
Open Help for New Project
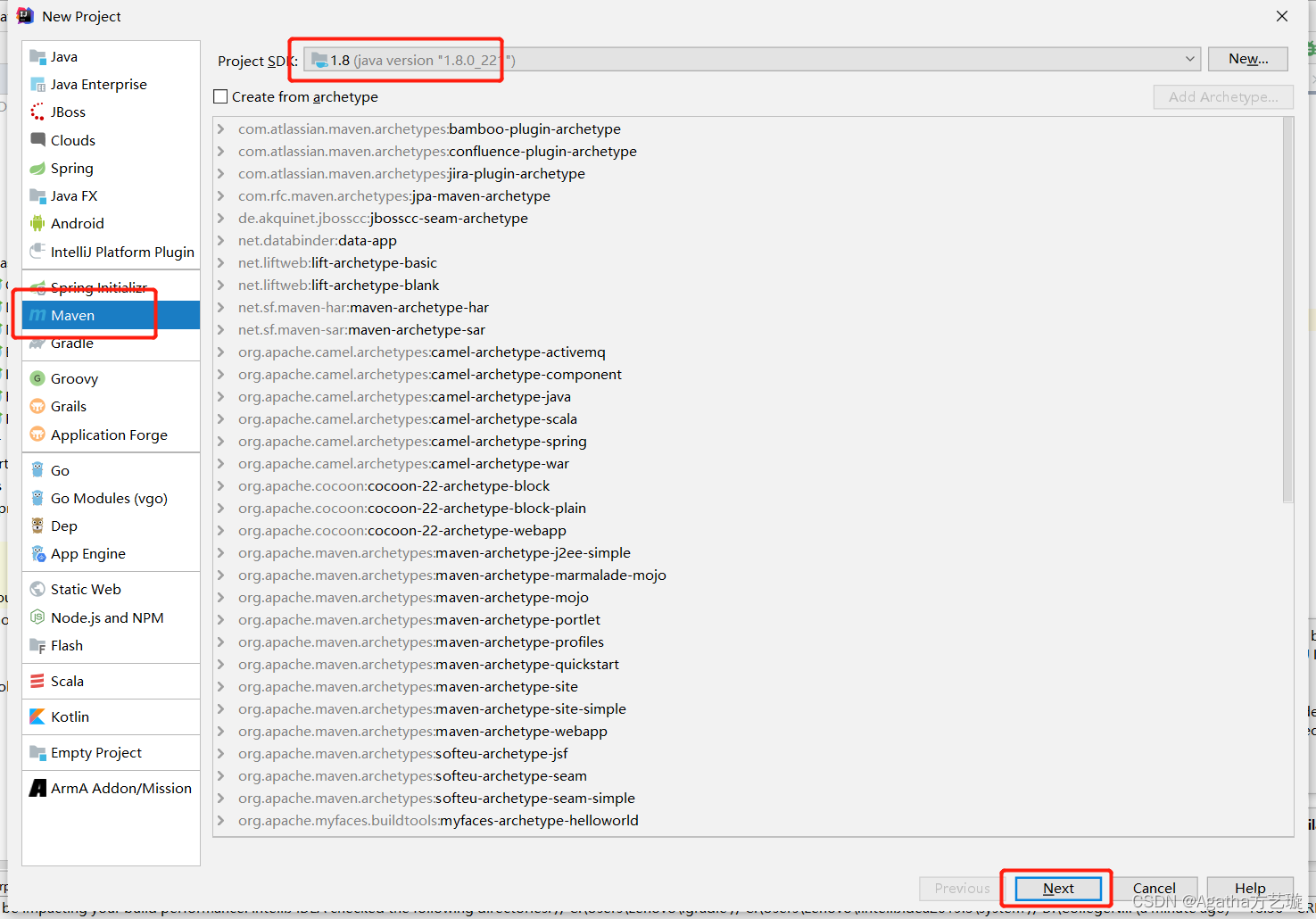point(1250,888)
